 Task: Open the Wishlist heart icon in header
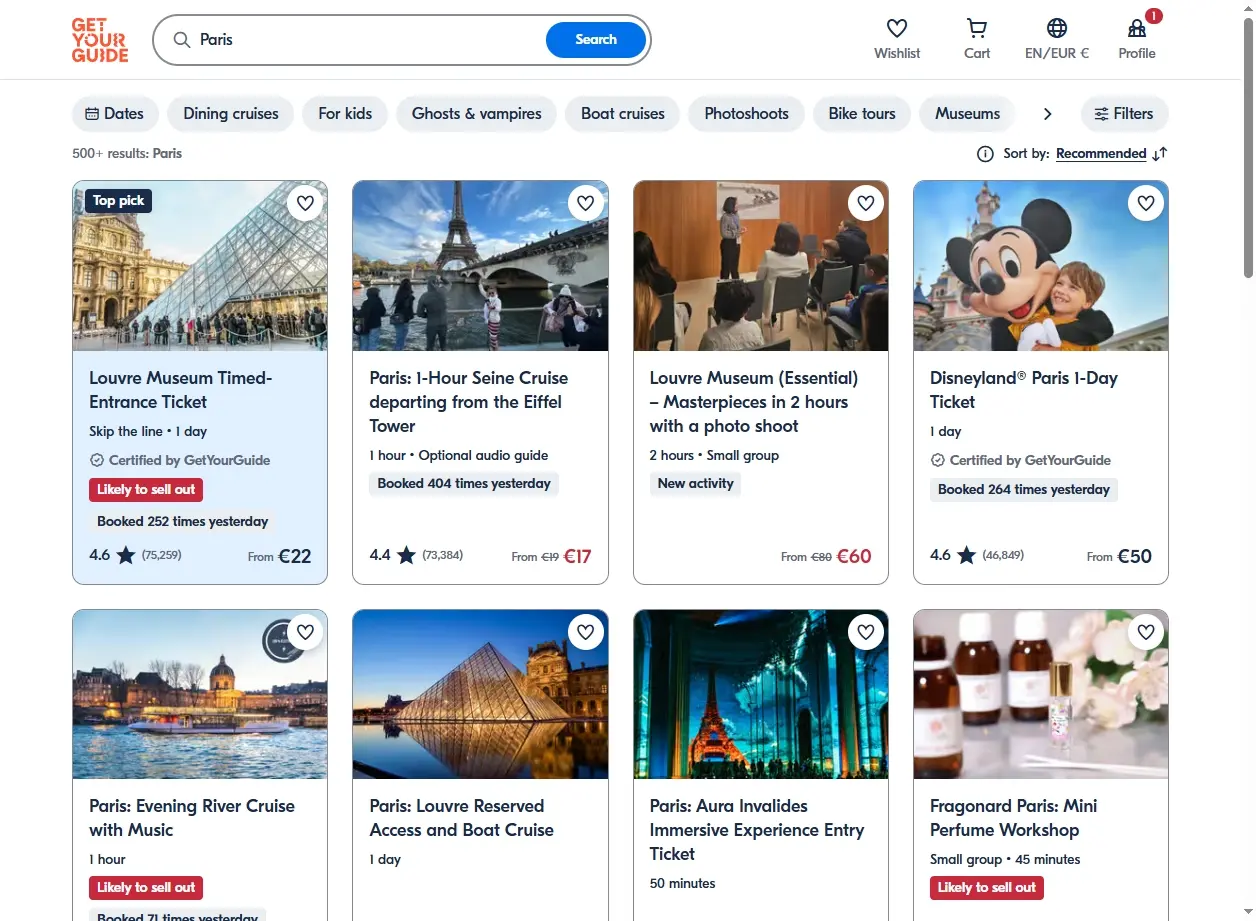pyautogui.click(x=897, y=28)
